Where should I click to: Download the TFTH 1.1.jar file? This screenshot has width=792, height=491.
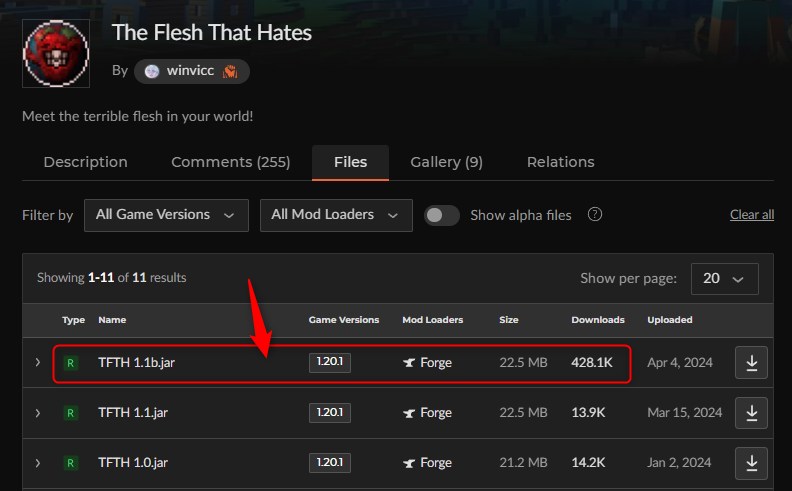tap(751, 413)
